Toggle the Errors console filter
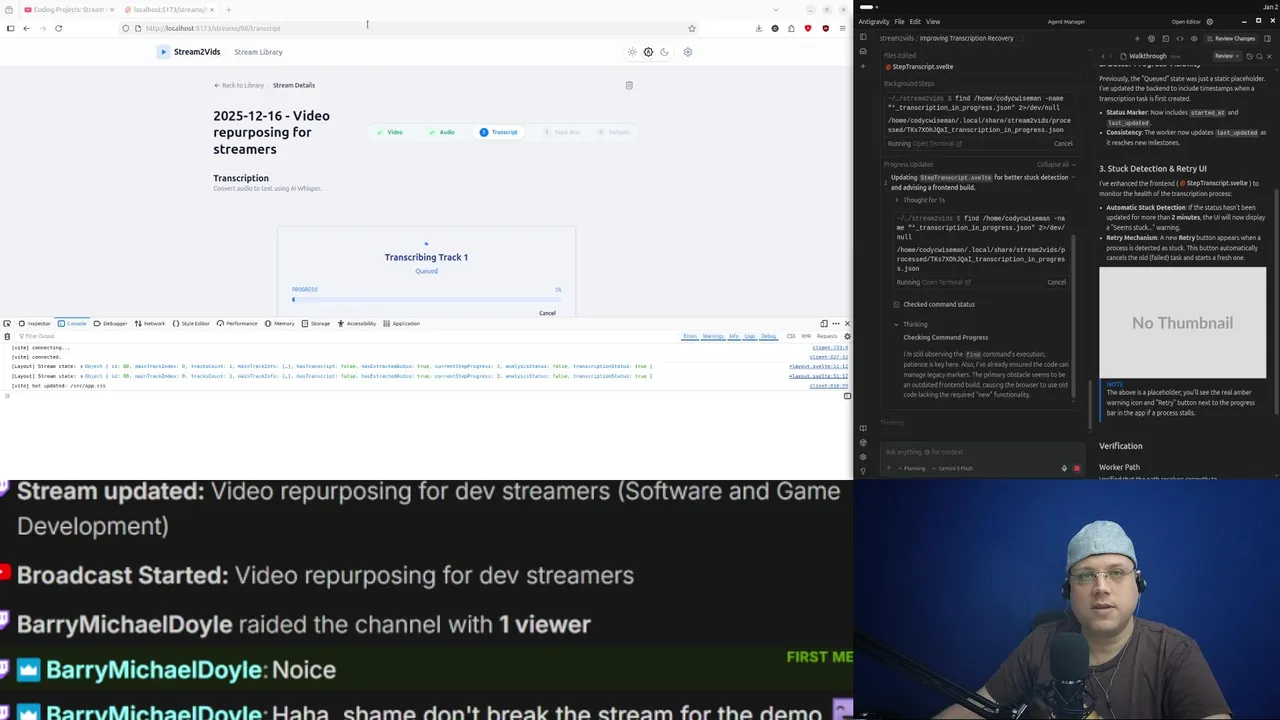The width and height of the screenshot is (1280, 720). click(690, 336)
